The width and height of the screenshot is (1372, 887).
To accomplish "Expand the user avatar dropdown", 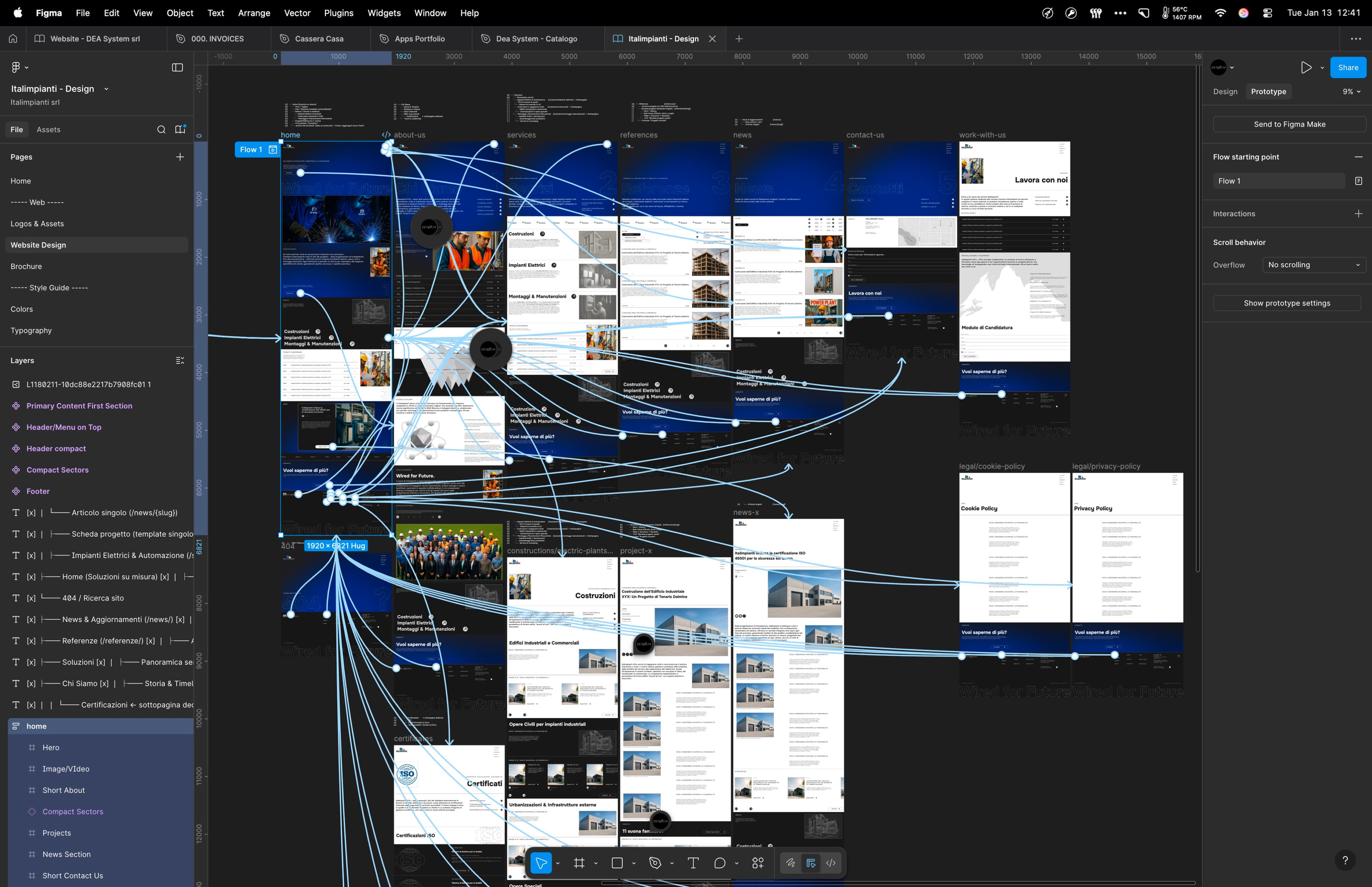I will [1232, 68].
